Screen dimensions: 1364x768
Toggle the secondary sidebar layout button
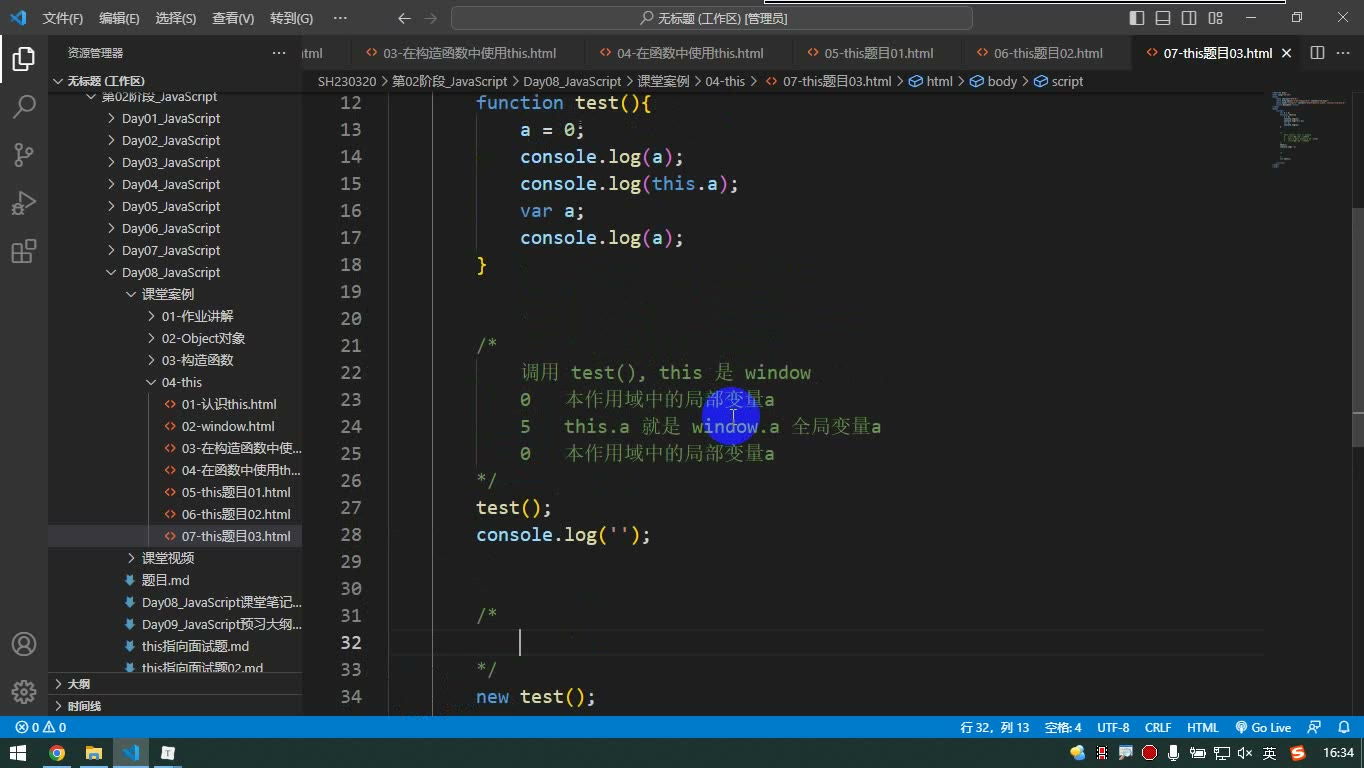(1189, 18)
